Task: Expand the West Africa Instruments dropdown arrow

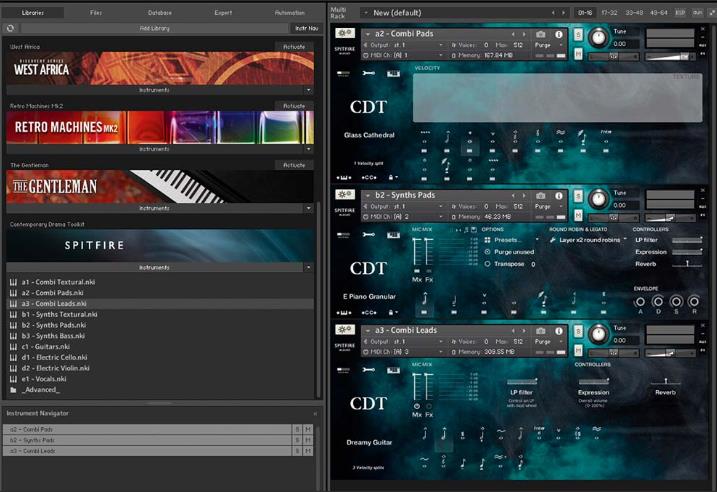Action: pos(308,89)
